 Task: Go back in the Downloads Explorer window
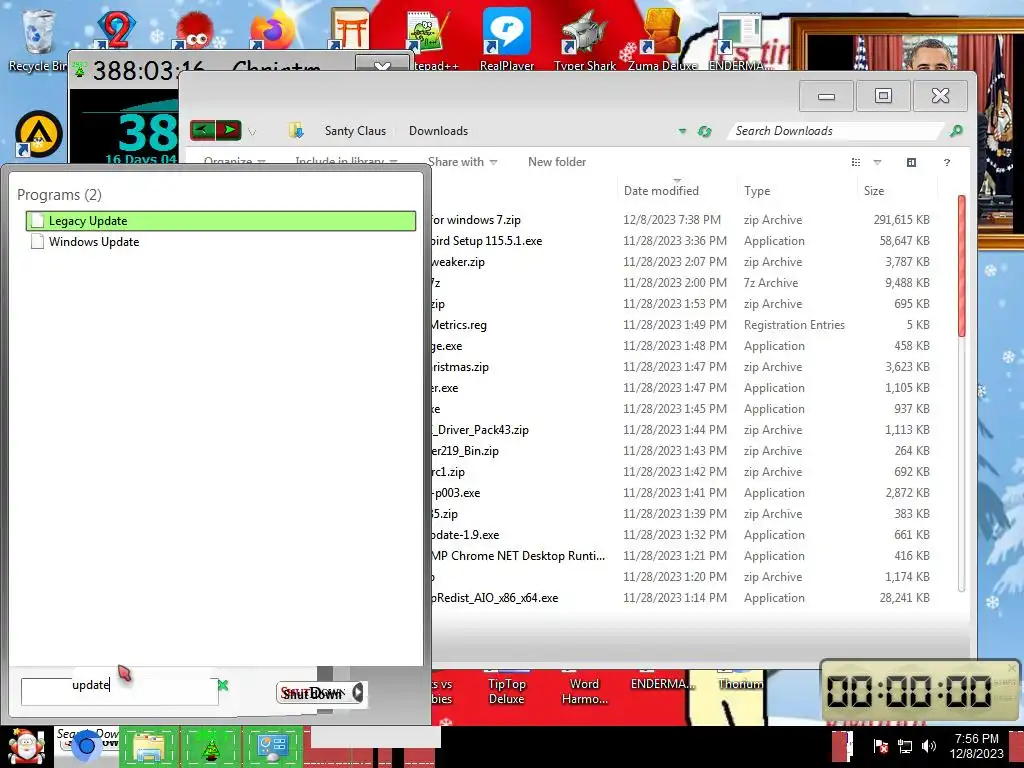pyautogui.click(x=202, y=130)
